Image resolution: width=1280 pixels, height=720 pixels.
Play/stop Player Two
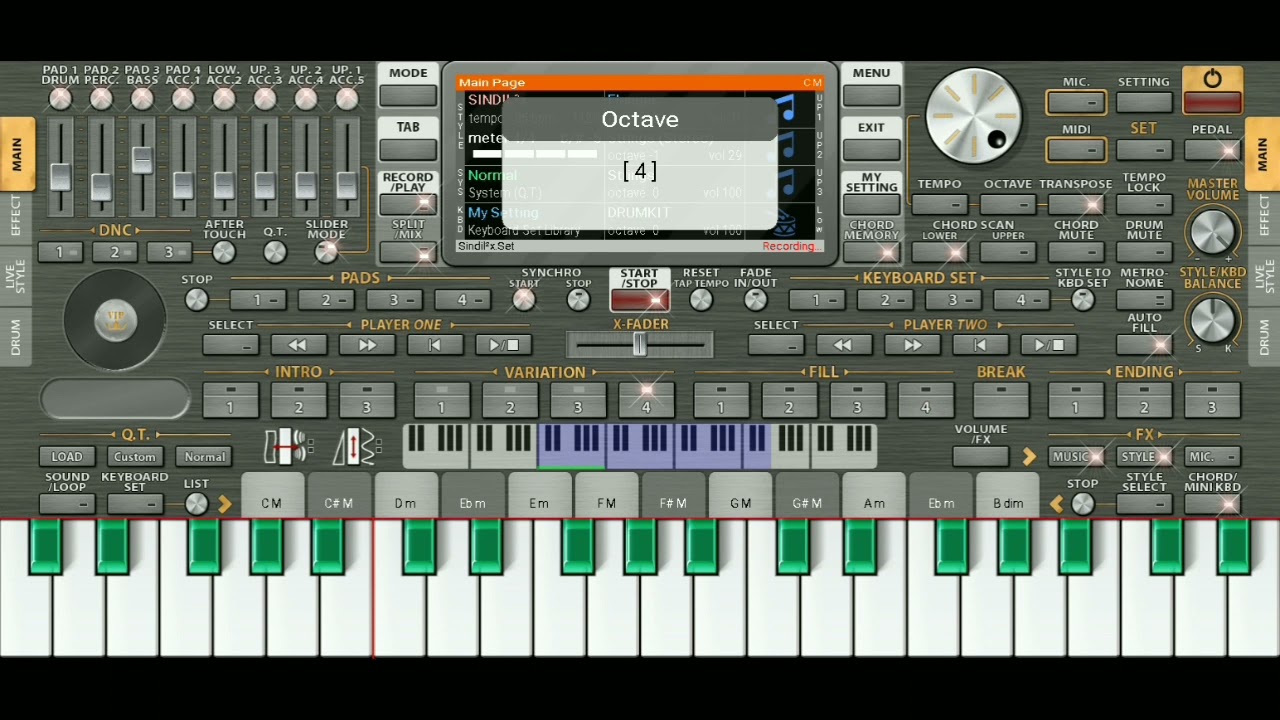pos(1049,345)
